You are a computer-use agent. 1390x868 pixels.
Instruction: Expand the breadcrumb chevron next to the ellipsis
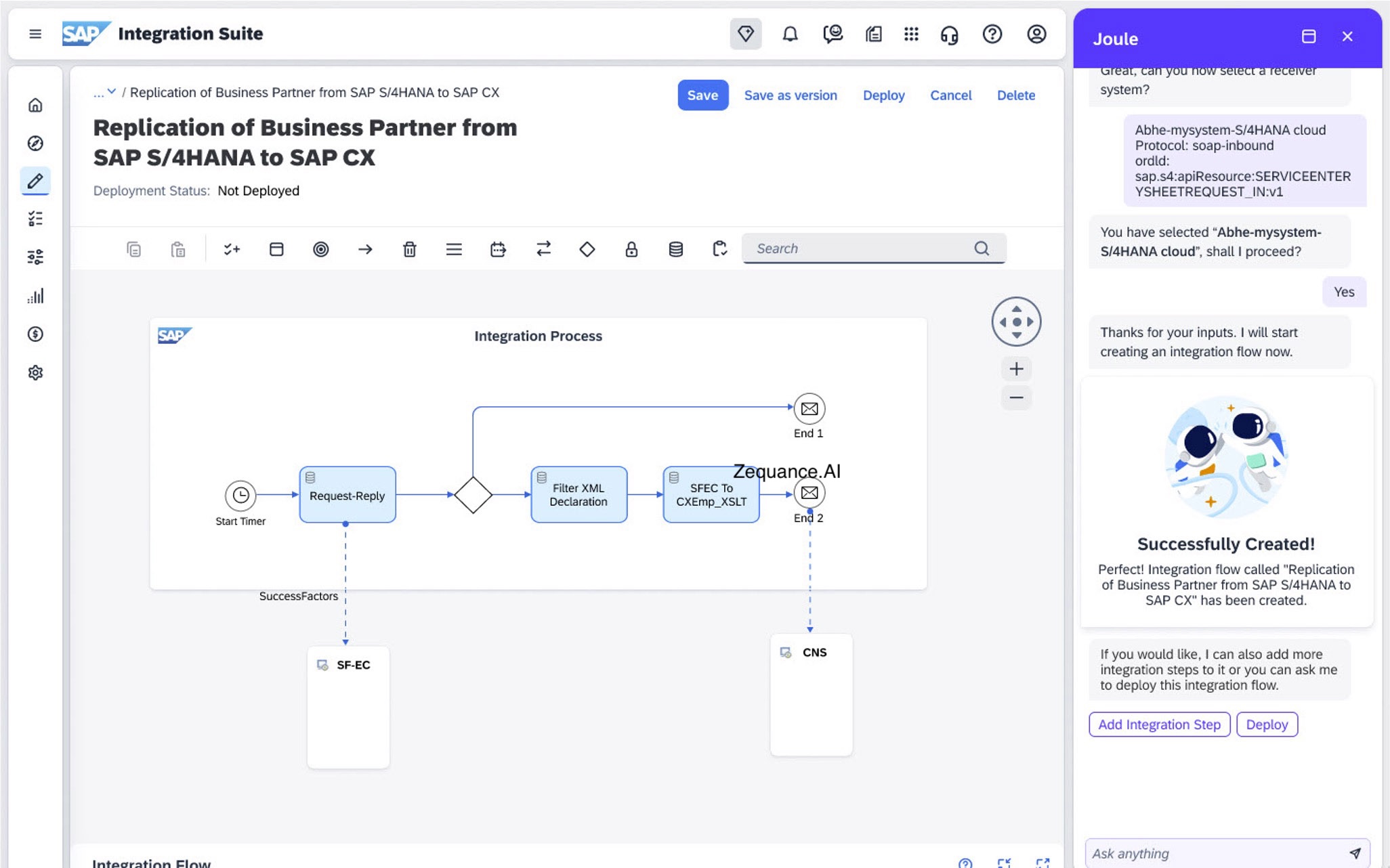[x=112, y=92]
